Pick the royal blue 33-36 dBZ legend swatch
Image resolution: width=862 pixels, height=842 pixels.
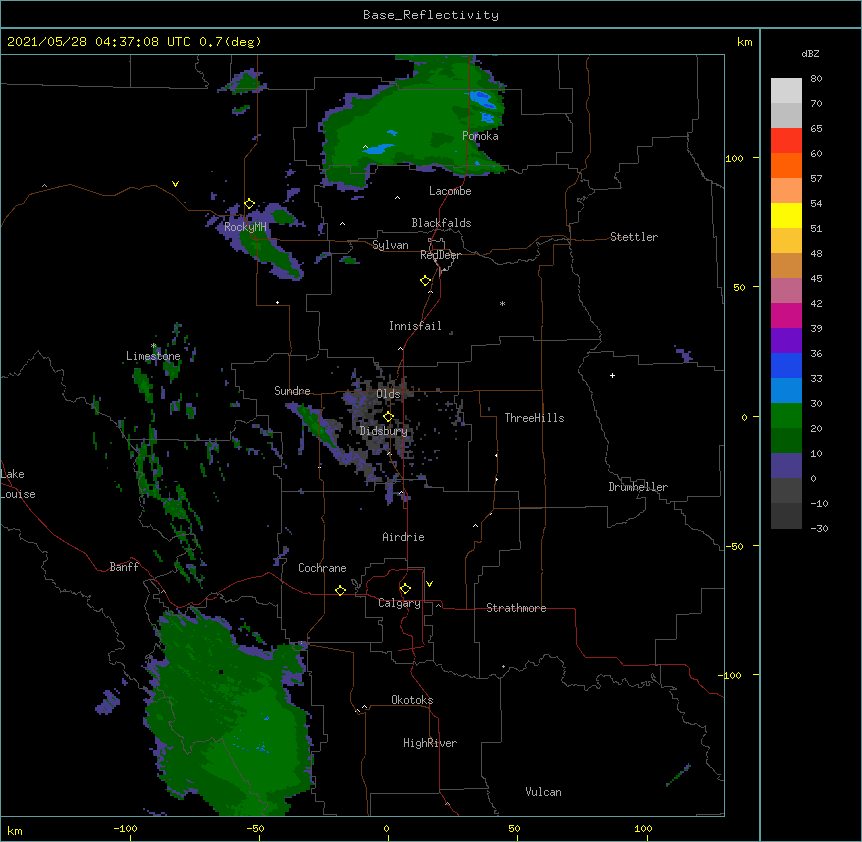coord(786,365)
